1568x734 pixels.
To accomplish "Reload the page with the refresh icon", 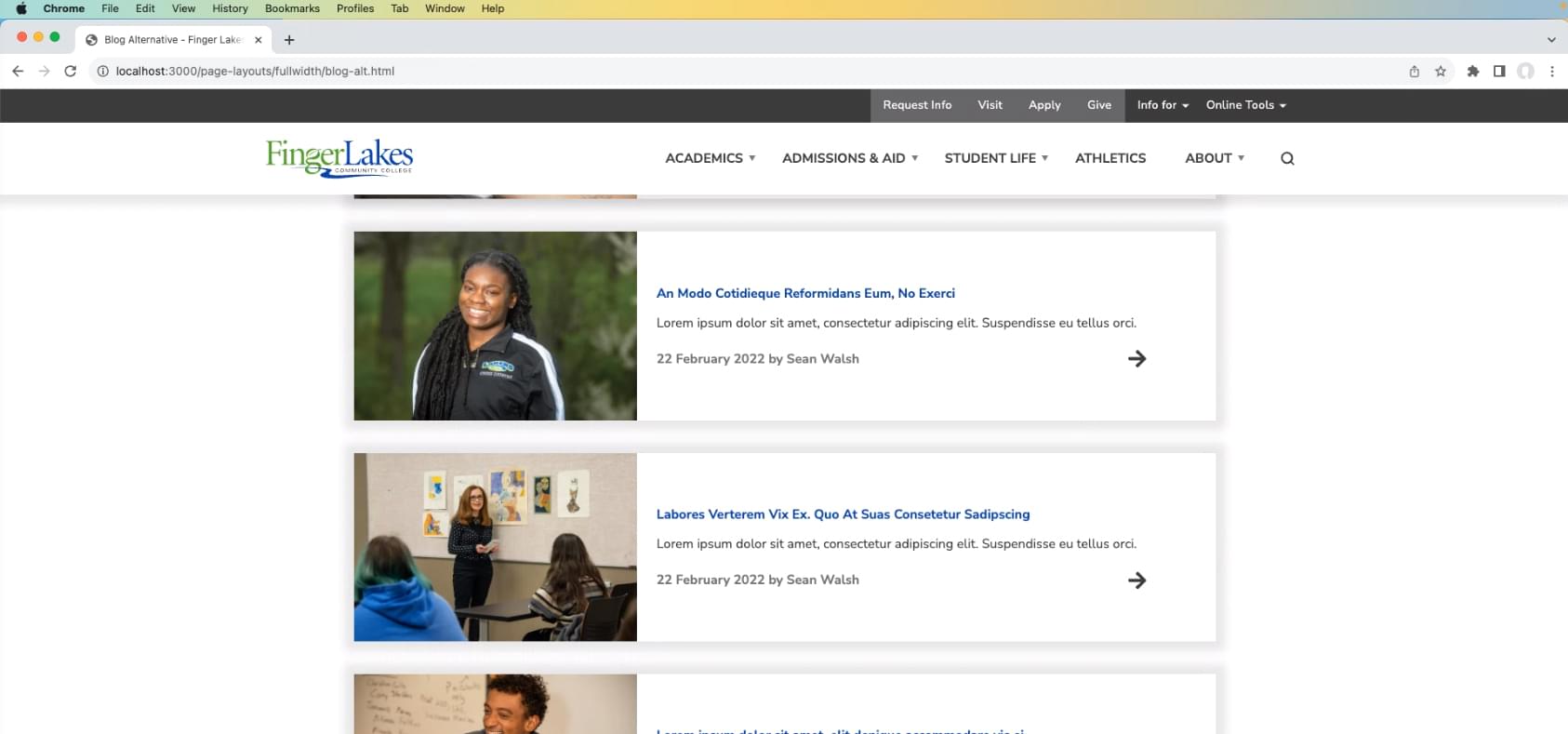I will pyautogui.click(x=70, y=71).
